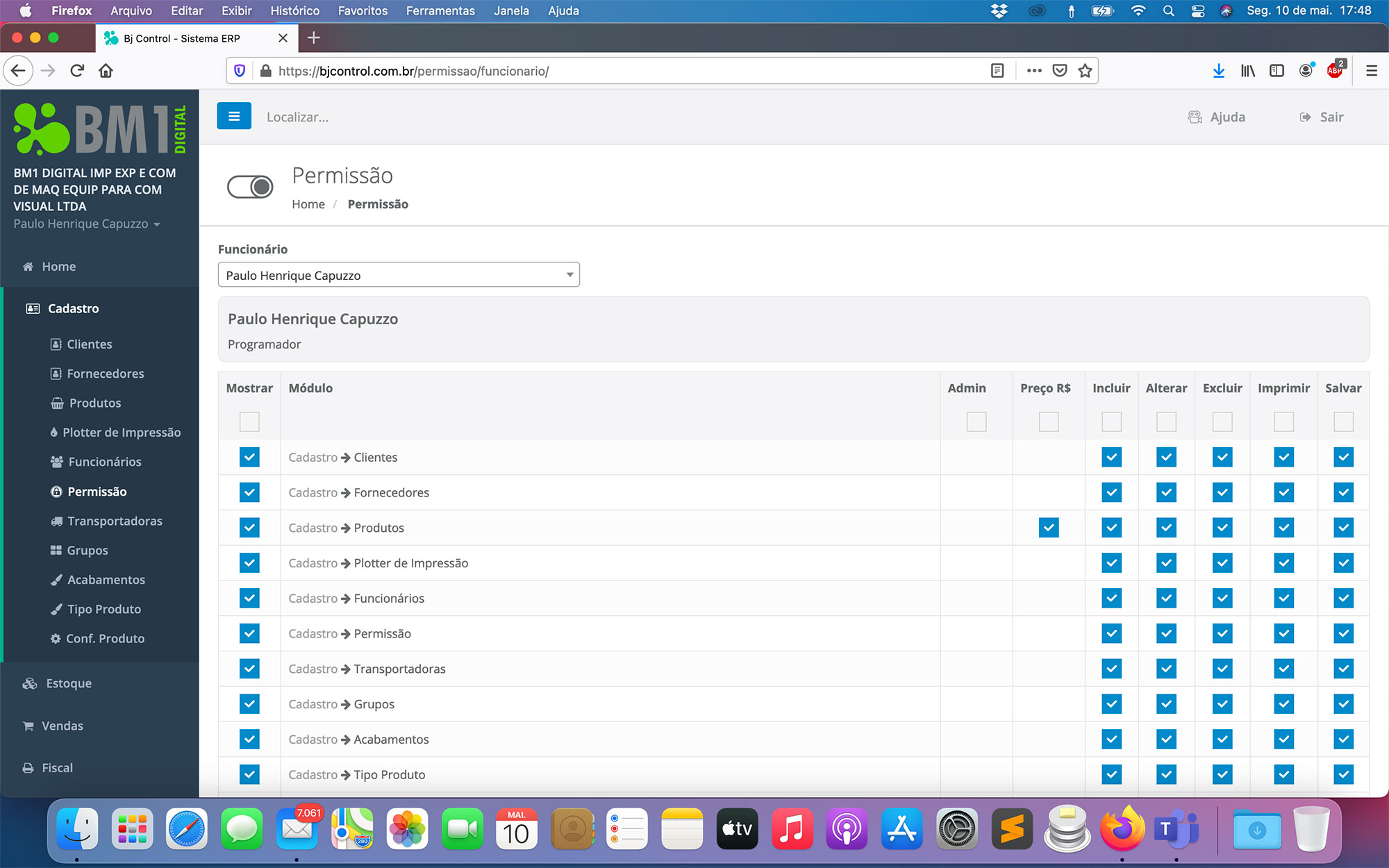Toggle the Permissão switch beside the title
The width and height of the screenshot is (1389, 868).
pyautogui.click(x=250, y=187)
